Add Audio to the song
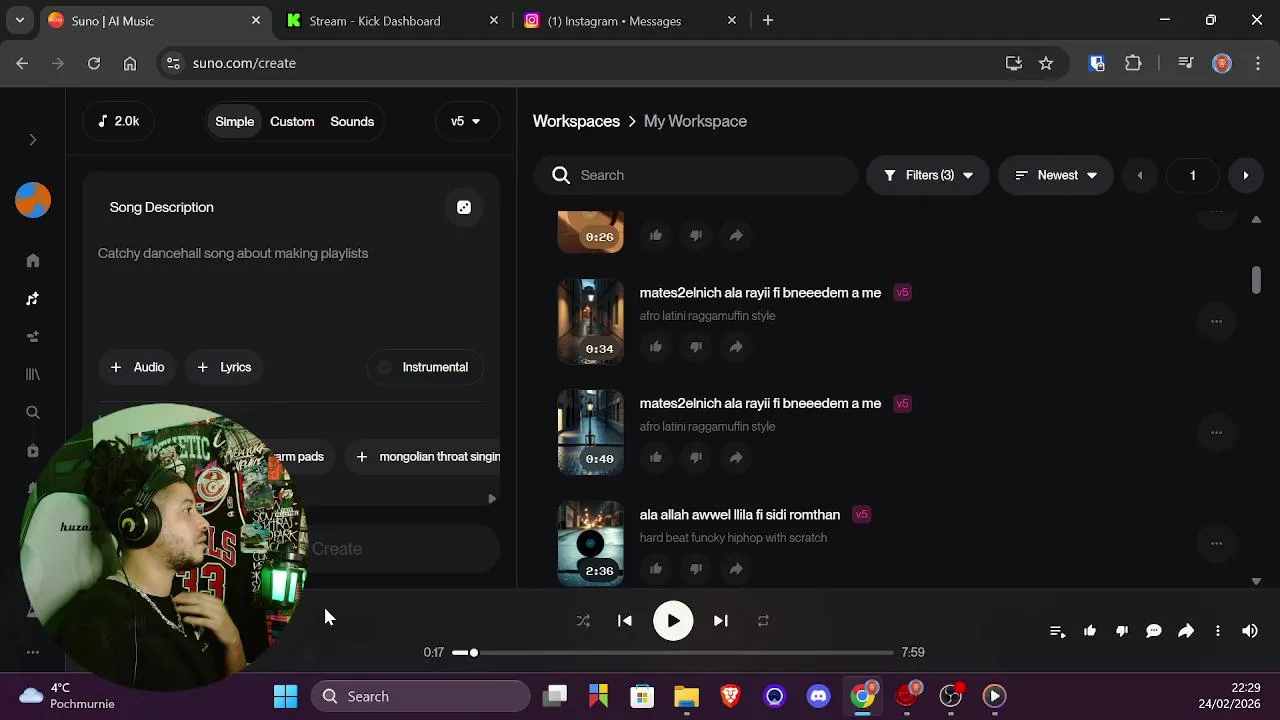Image resolution: width=1280 pixels, height=720 pixels. click(x=137, y=367)
